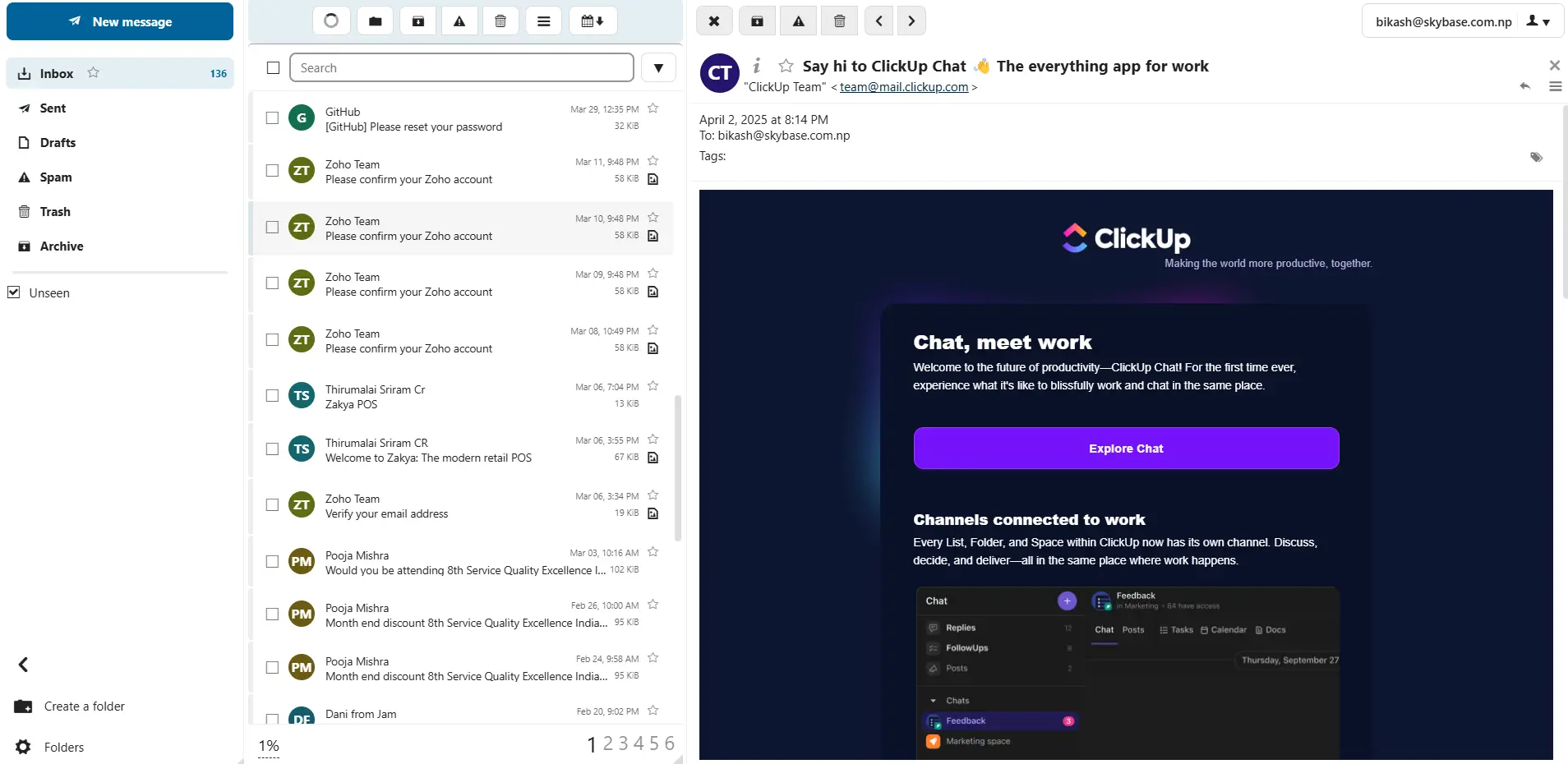Open the tags icon on the message

1537,157
